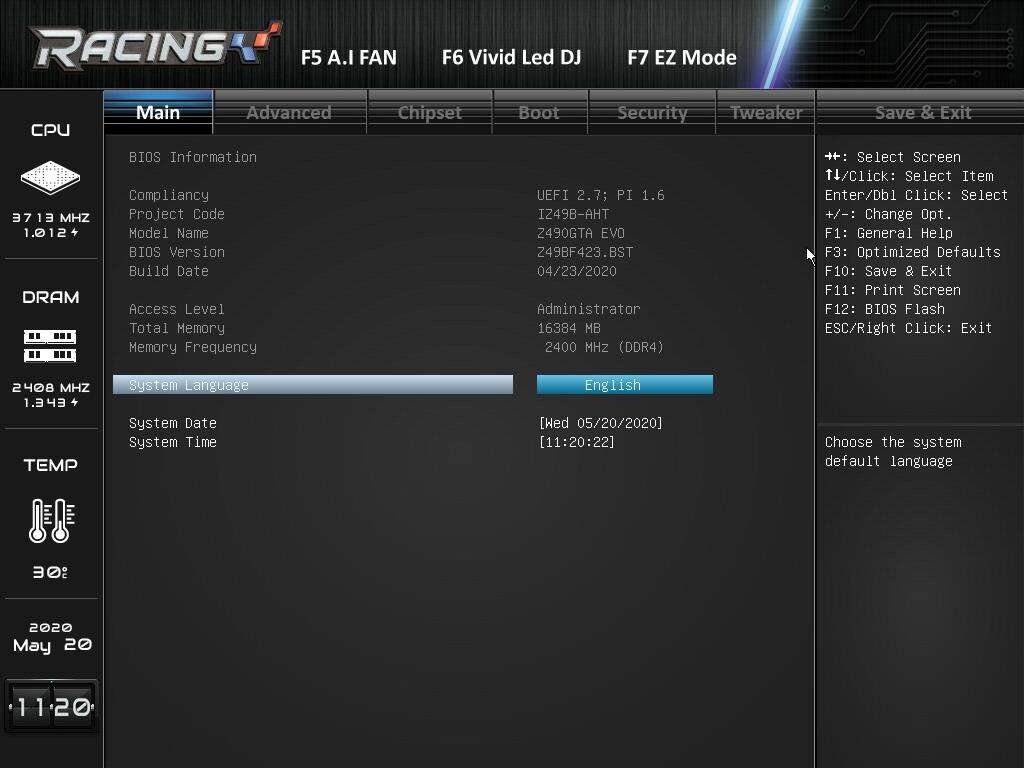The image size is (1024, 768).
Task: Click the flip clock showing 11:20
Action: pyautogui.click(x=51, y=706)
